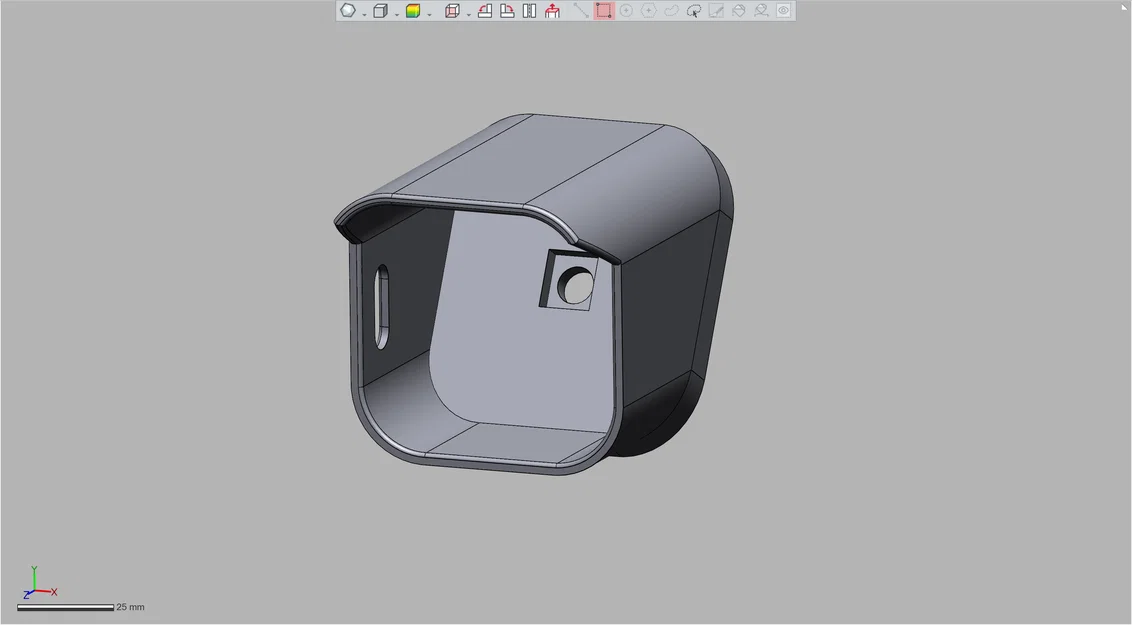Click the oblong slot on the model's side wall
Viewport: 1132px width, 625px height.
click(381, 307)
